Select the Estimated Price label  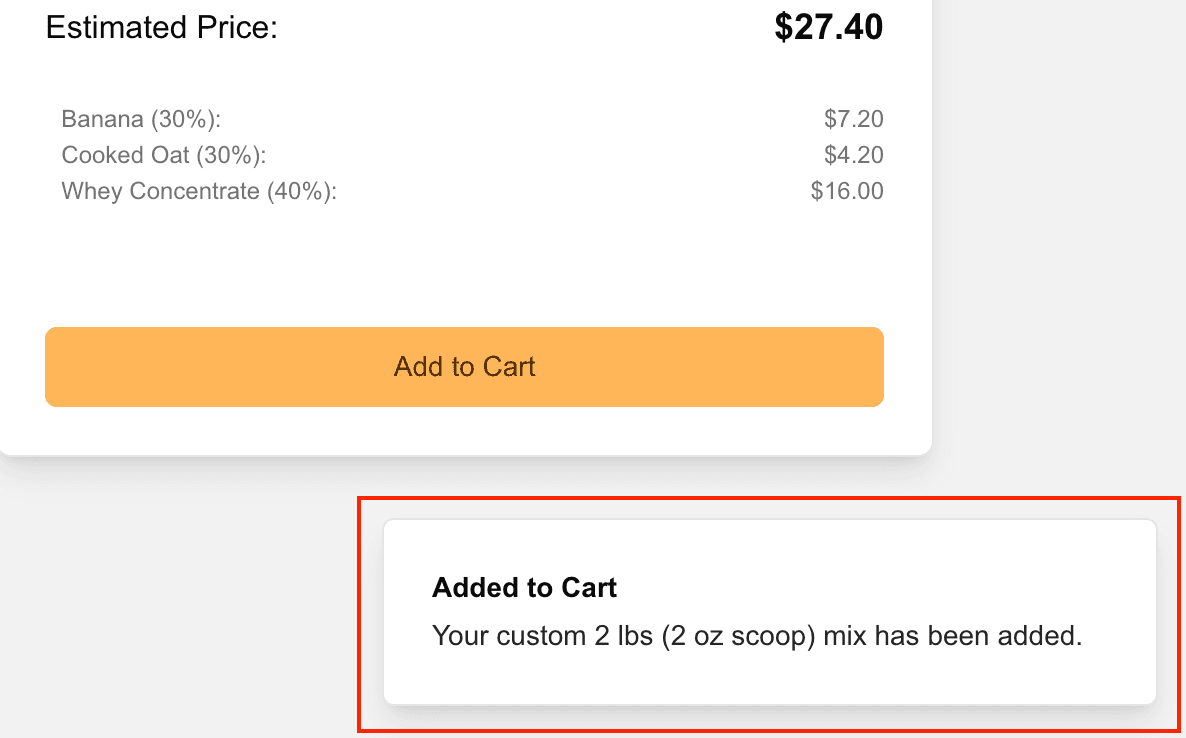(161, 28)
